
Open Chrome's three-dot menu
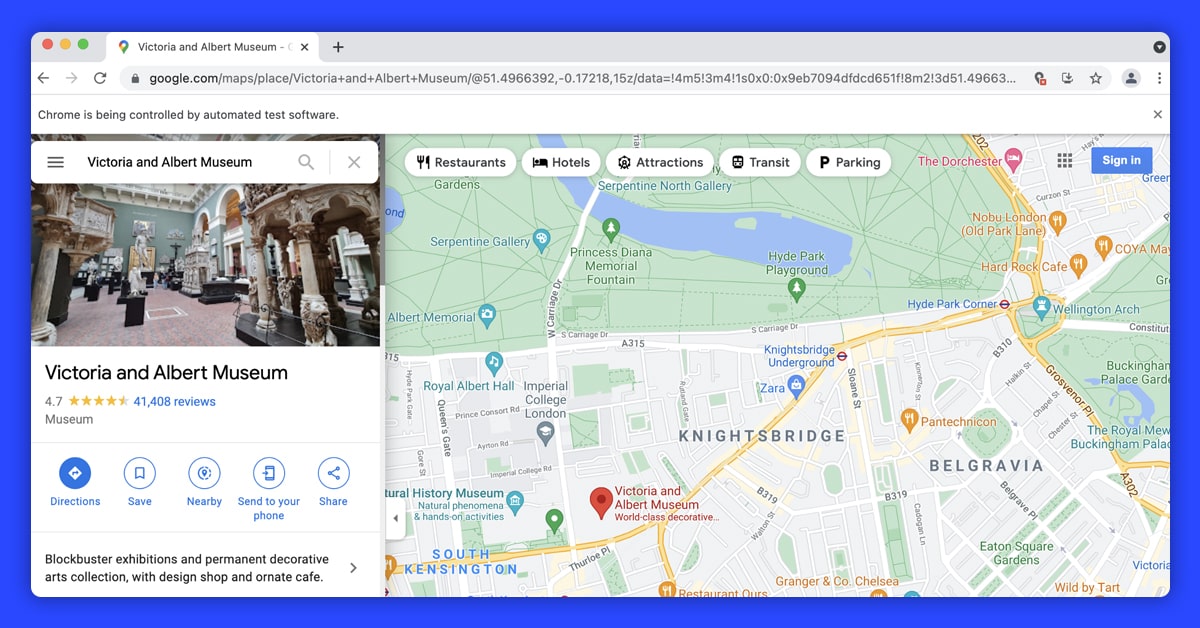[1159, 78]
